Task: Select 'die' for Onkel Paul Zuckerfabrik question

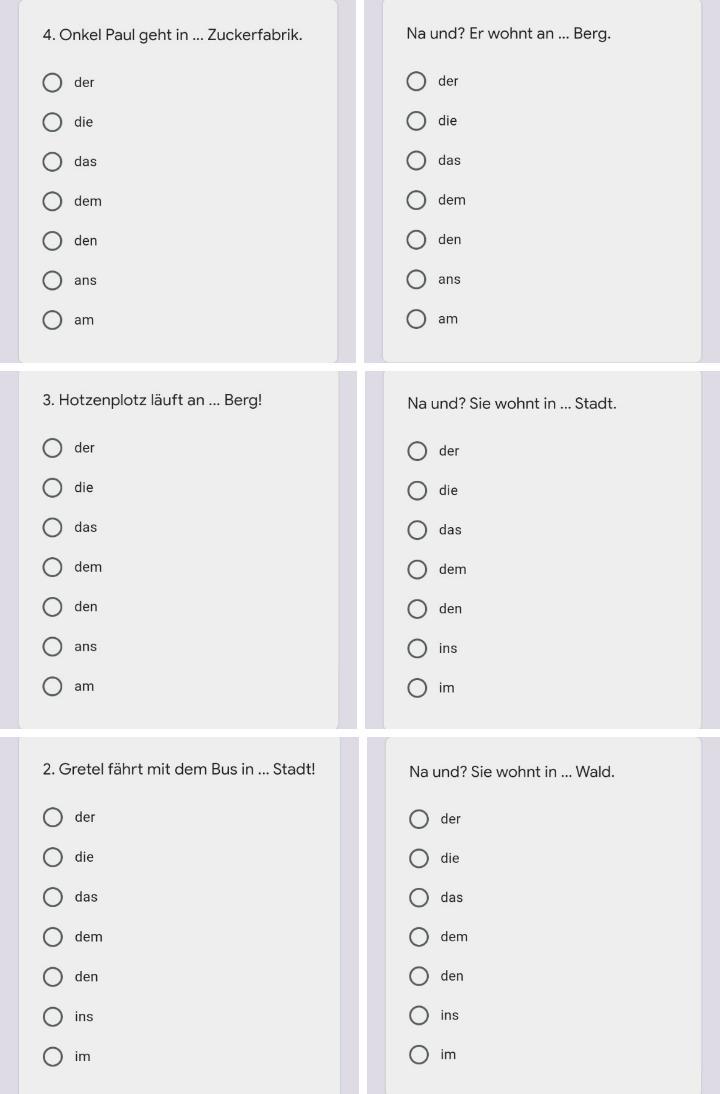Action: click(52, 122)
